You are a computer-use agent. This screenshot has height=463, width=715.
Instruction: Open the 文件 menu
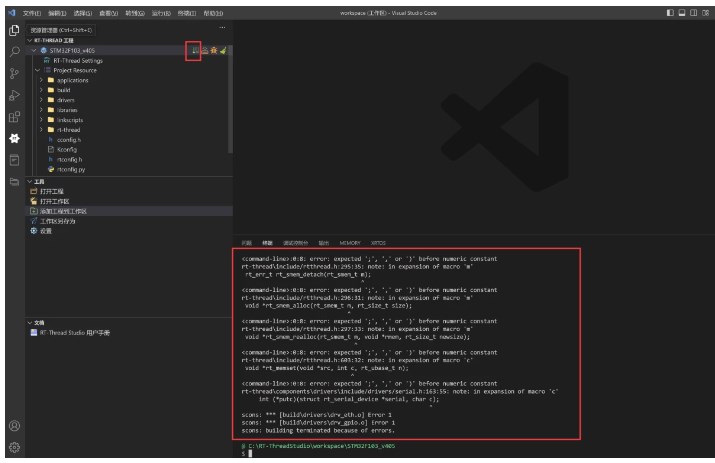(x=31, y=13)
